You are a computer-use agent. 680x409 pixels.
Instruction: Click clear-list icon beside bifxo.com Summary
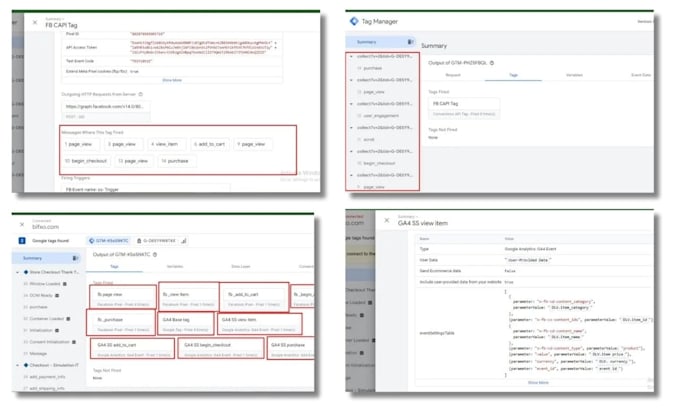point(75,258)
